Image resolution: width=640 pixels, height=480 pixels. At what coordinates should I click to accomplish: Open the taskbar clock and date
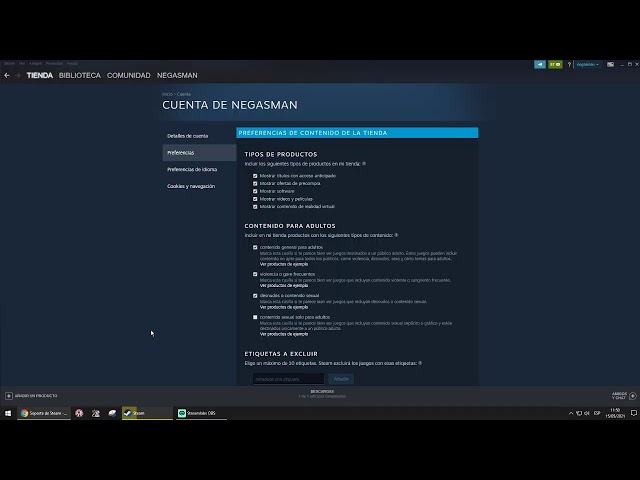[615, 413]
